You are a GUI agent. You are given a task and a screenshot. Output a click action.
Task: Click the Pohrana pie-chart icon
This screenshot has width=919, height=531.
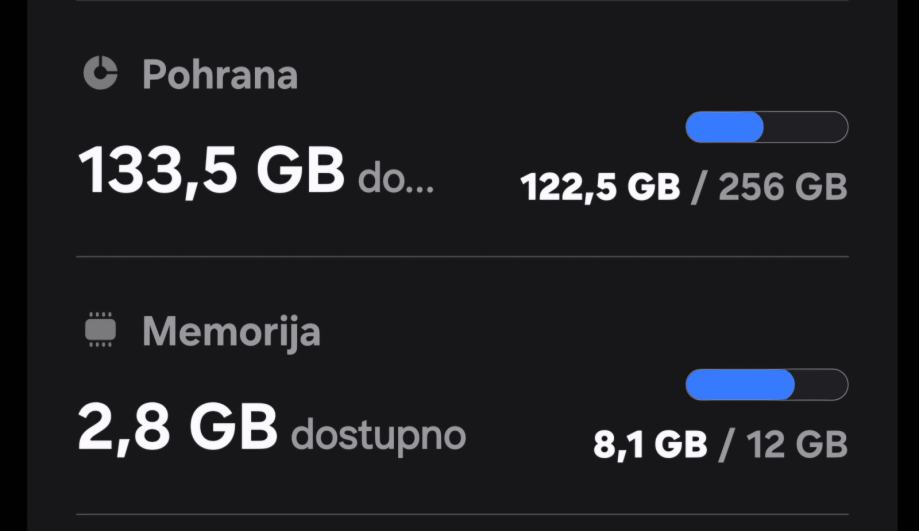(100, 73)
